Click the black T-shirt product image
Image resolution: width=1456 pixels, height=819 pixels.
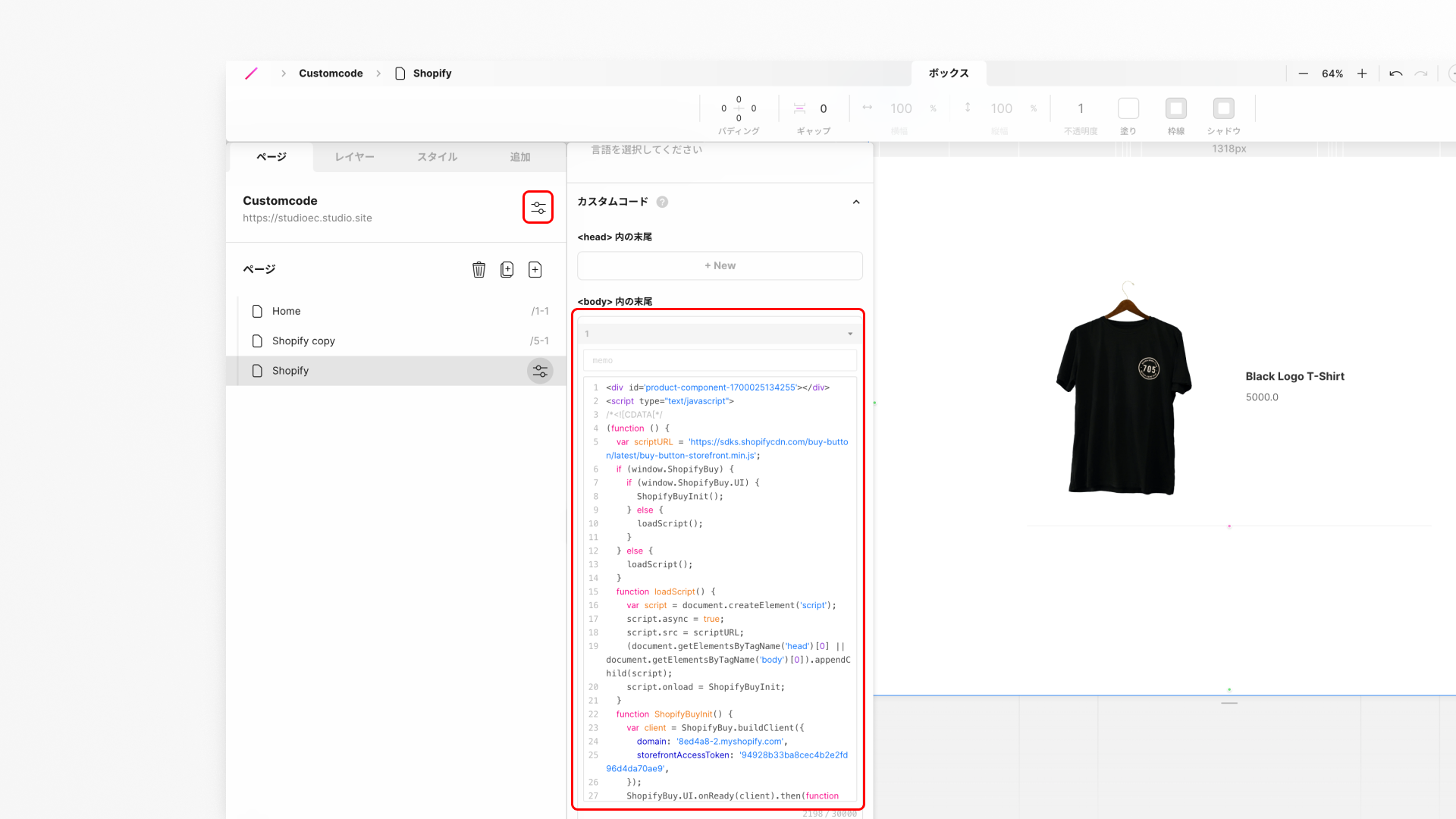coord(1124,389)
